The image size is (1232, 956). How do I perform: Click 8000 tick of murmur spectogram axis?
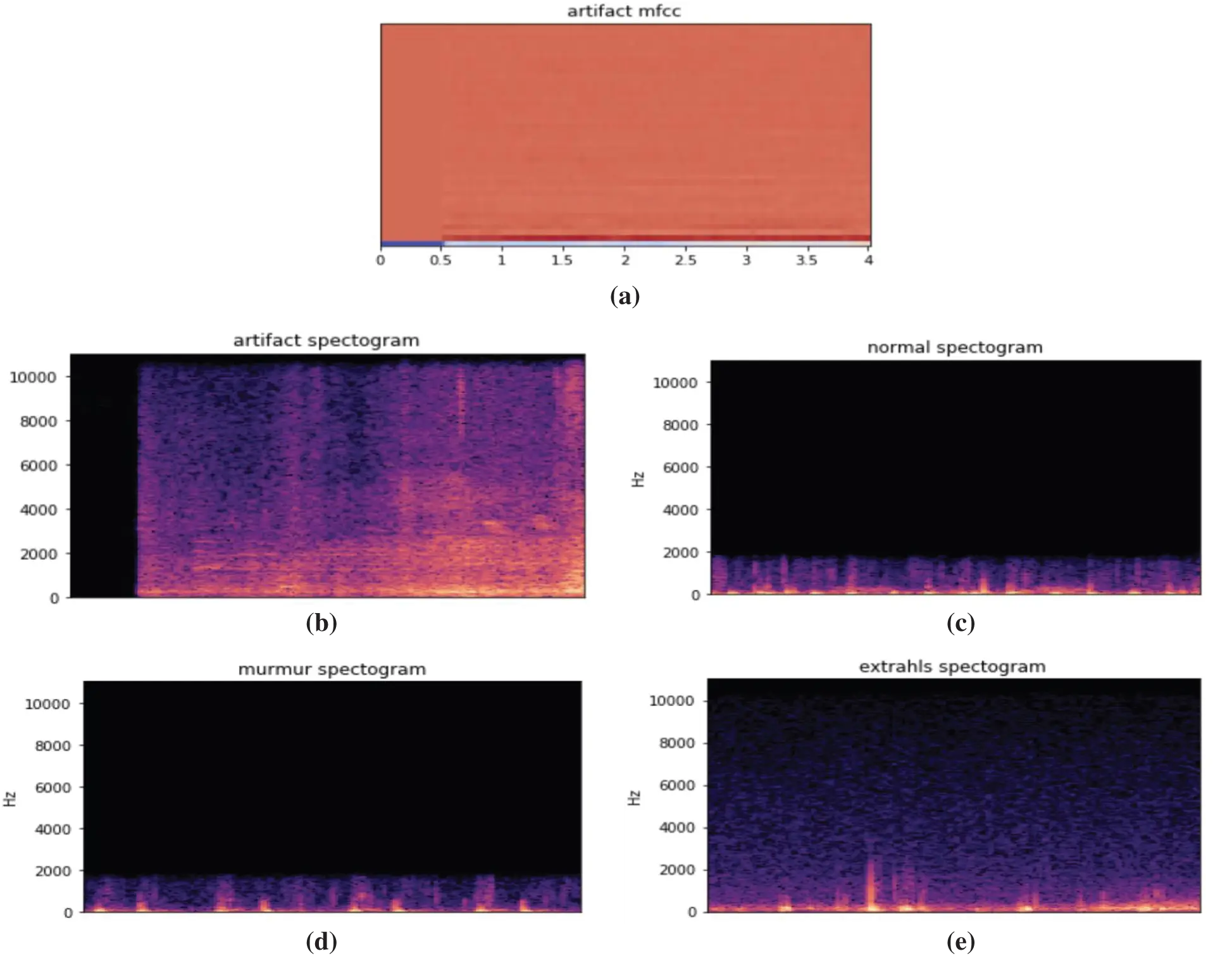52,745
